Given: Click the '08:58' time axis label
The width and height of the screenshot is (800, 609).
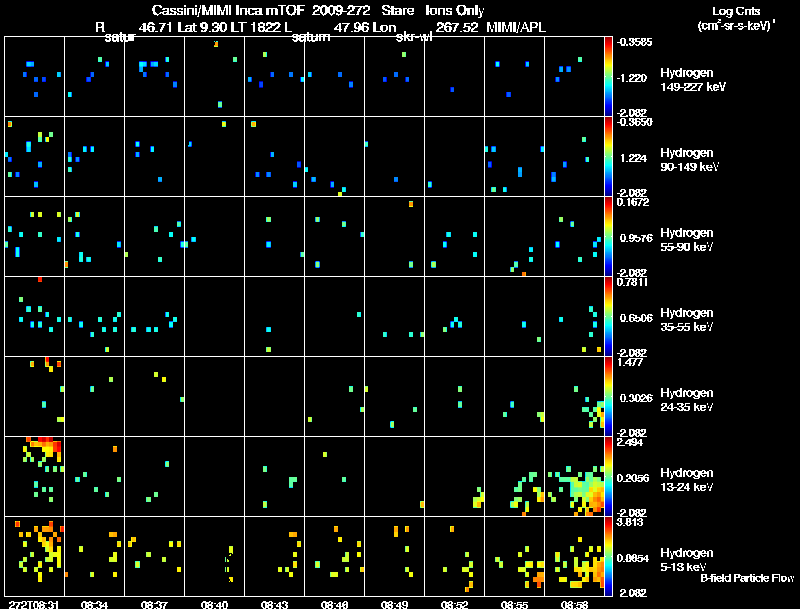Looking at the screenshot, I should 574,604.
